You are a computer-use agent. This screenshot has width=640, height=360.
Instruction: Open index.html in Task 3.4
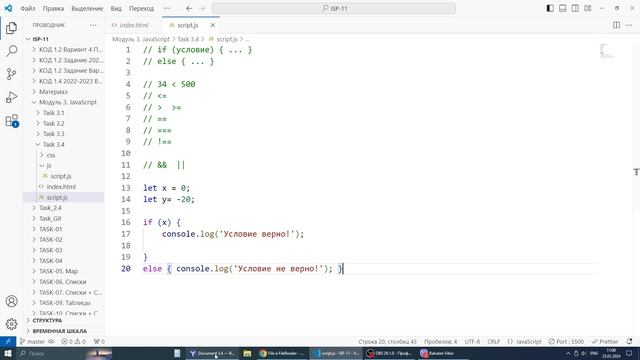[64, 187]
